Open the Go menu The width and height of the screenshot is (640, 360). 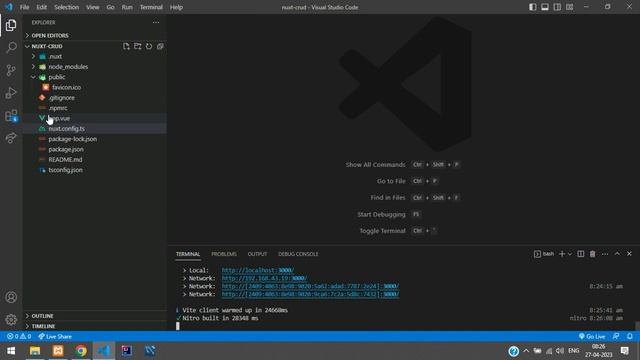pos(110,7)
